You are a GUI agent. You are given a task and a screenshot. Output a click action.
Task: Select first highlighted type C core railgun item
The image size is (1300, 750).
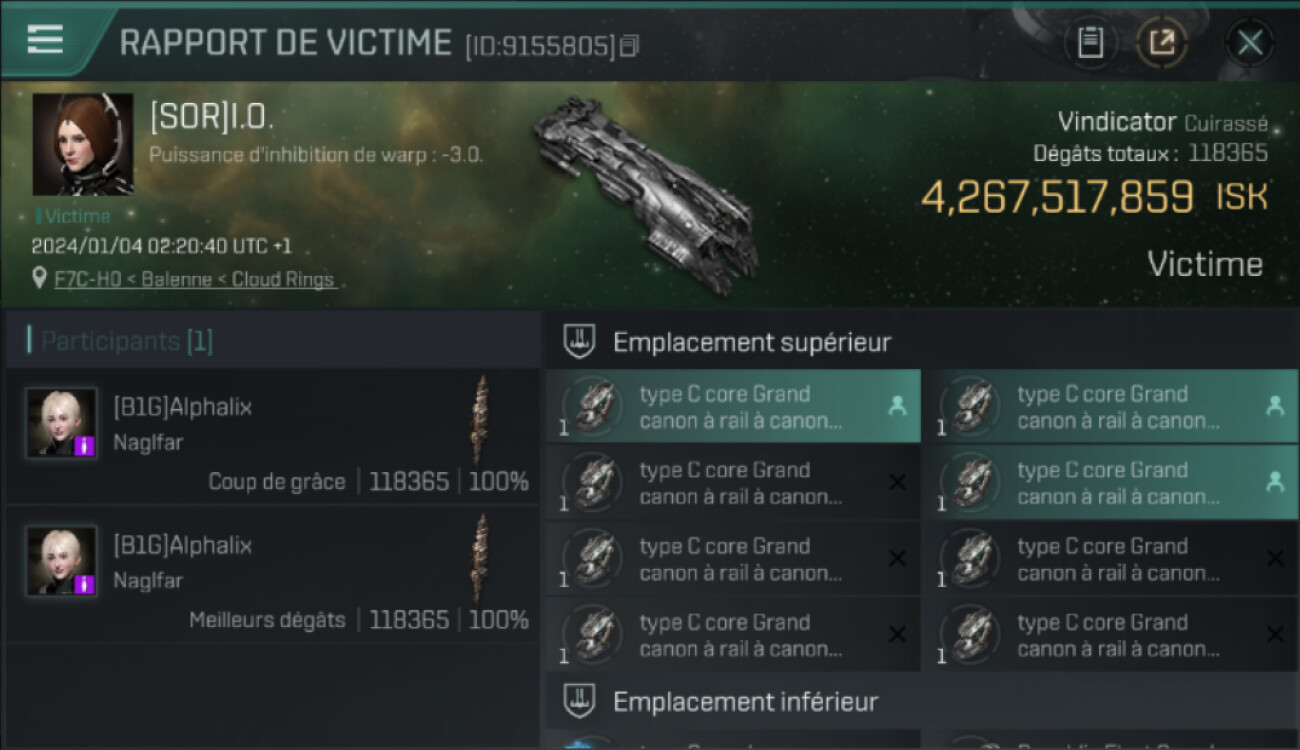tap(733, 406)
